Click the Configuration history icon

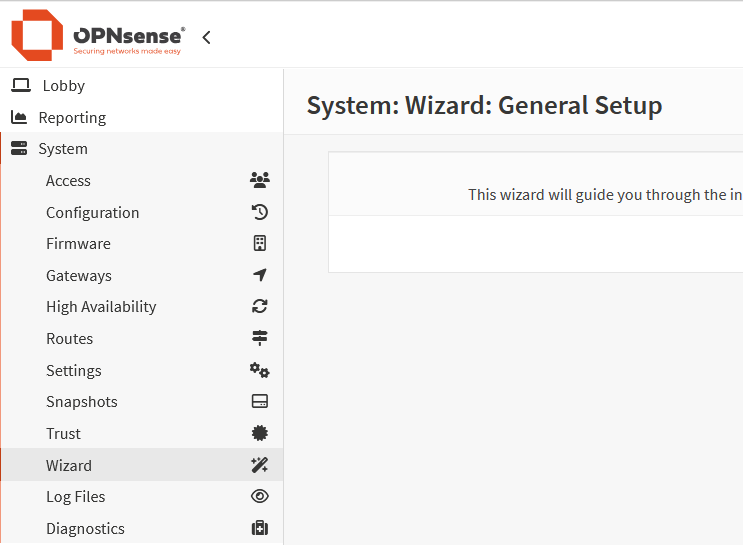tap(259, 212)
